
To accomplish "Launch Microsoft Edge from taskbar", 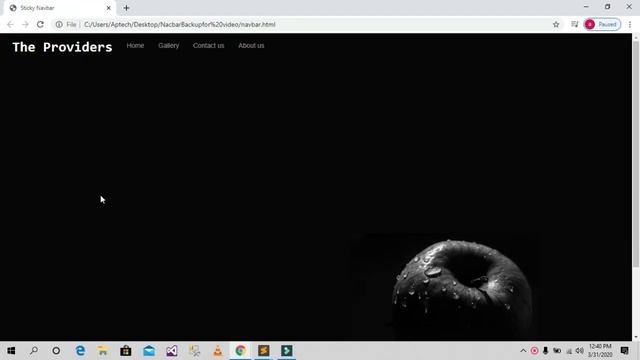I will tap(80, 351).
